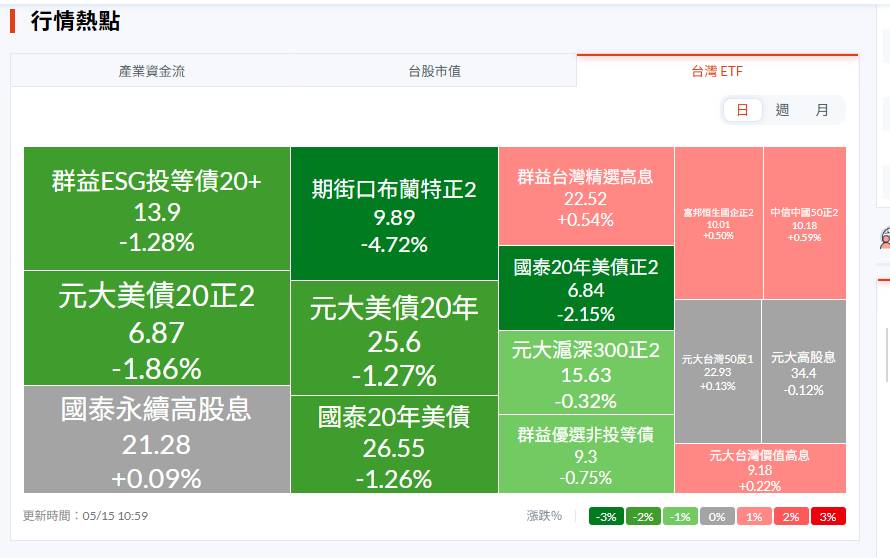The width and height of the screenshot is (890, 558).
Task: Open the 期街口布蘭特正2 tile
Action: [x=394, y=213]
